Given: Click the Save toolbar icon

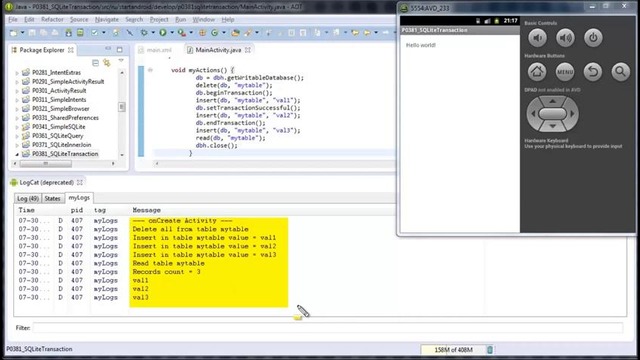Looking at the screenshot, I should [32, 33].
